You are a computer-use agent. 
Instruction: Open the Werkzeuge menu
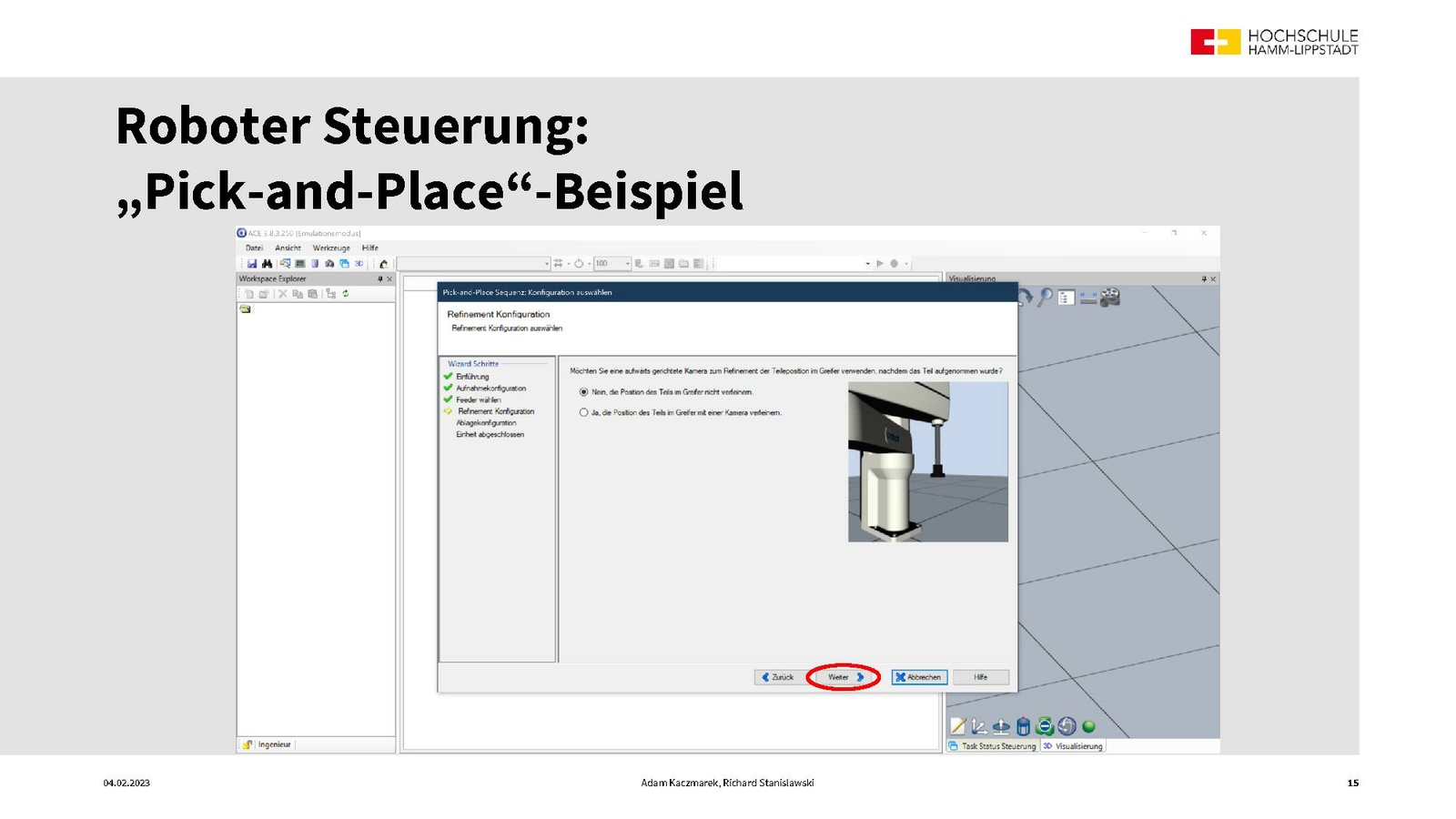click(331, 248)
